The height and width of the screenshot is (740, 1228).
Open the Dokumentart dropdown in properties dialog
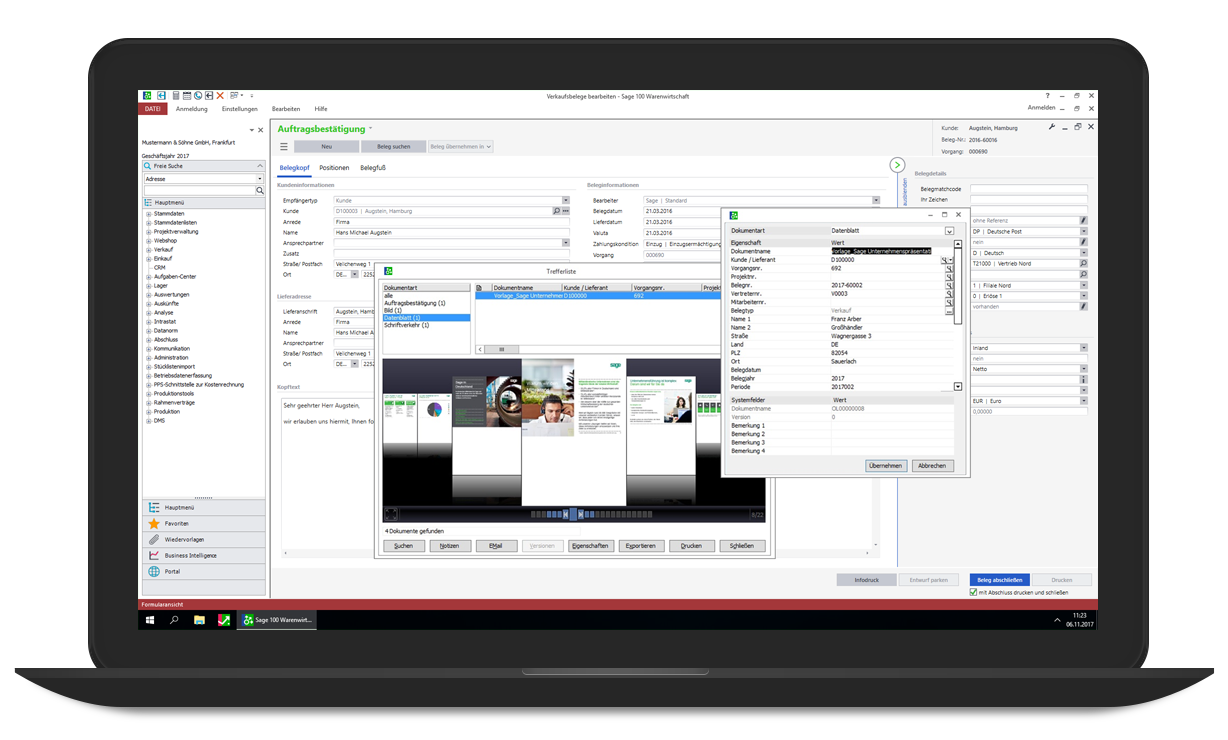pyautogui.click(x=948, y=231)
